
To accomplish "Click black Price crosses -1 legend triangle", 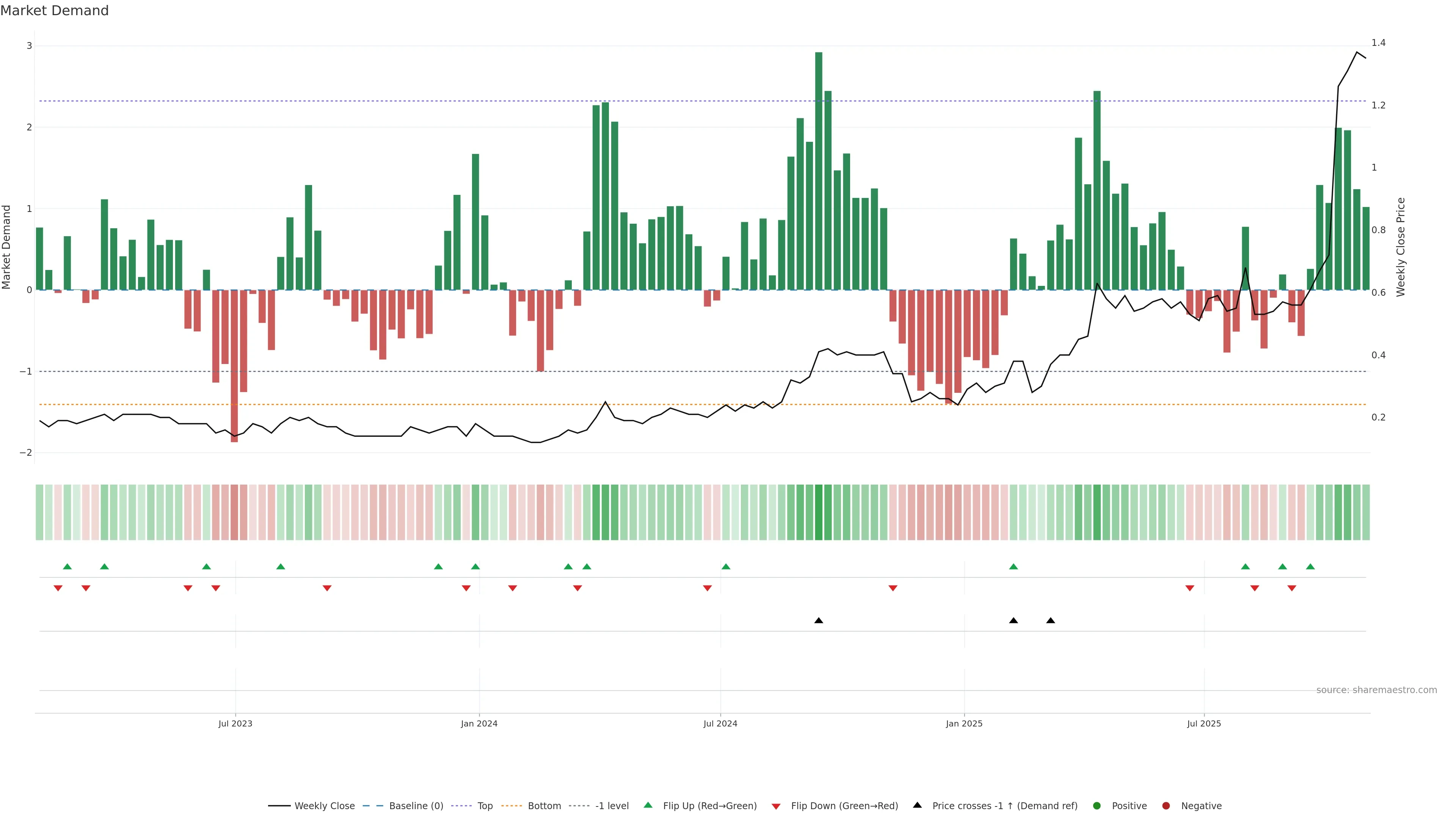I will point(917,805).
